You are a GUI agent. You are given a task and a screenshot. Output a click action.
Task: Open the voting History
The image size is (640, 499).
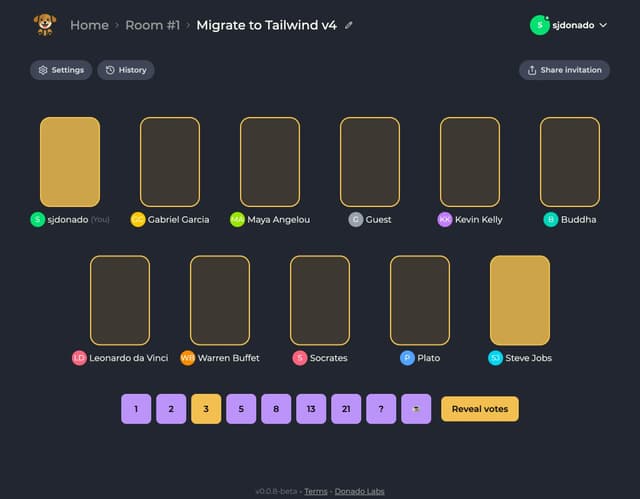click(126, 70)
